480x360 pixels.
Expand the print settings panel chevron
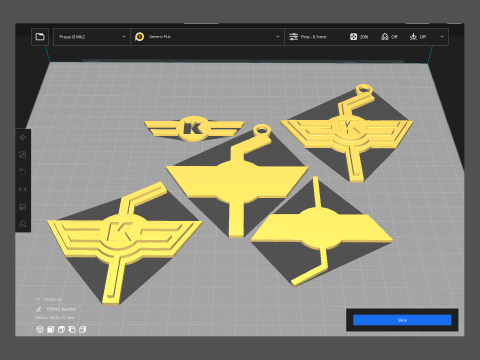tap(442, 37)
